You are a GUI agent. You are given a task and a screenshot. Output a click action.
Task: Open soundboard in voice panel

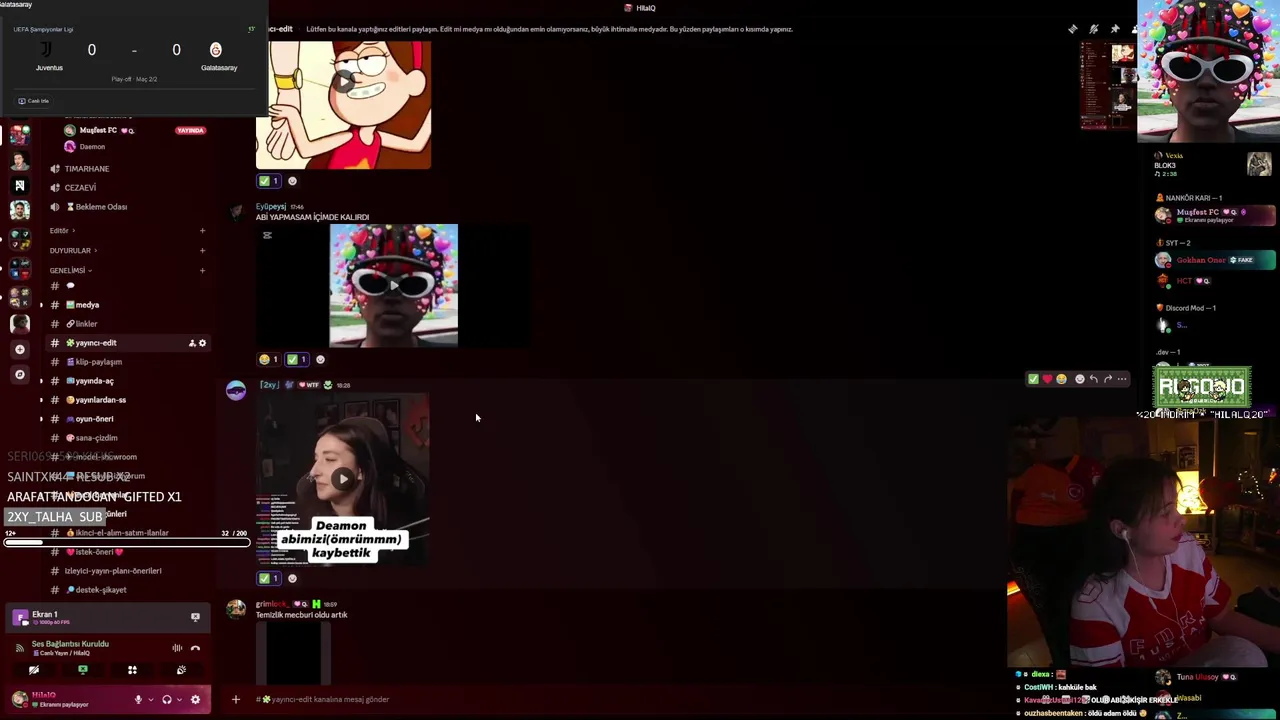[x=181, y=670]
